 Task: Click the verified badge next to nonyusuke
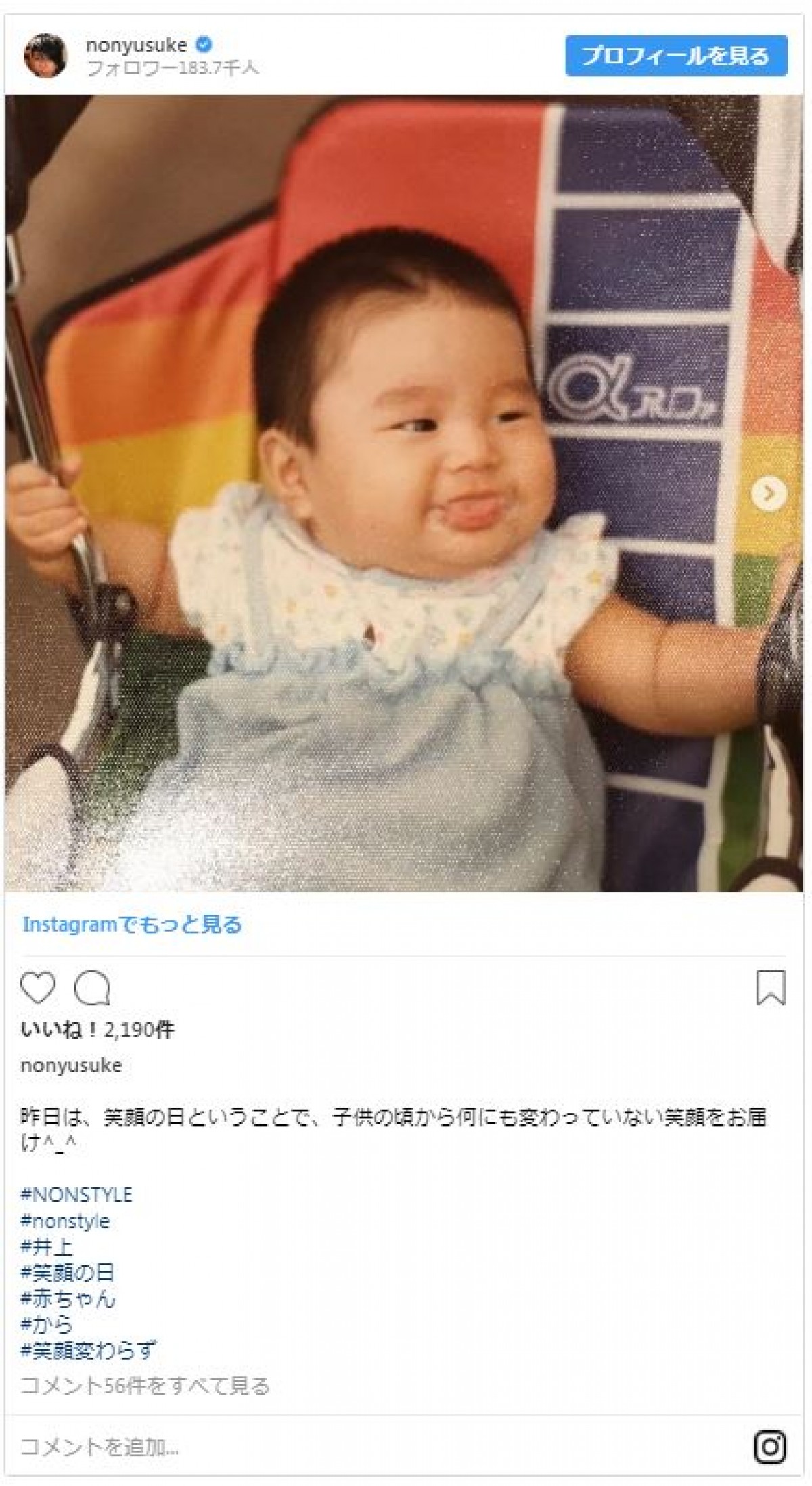203,45
